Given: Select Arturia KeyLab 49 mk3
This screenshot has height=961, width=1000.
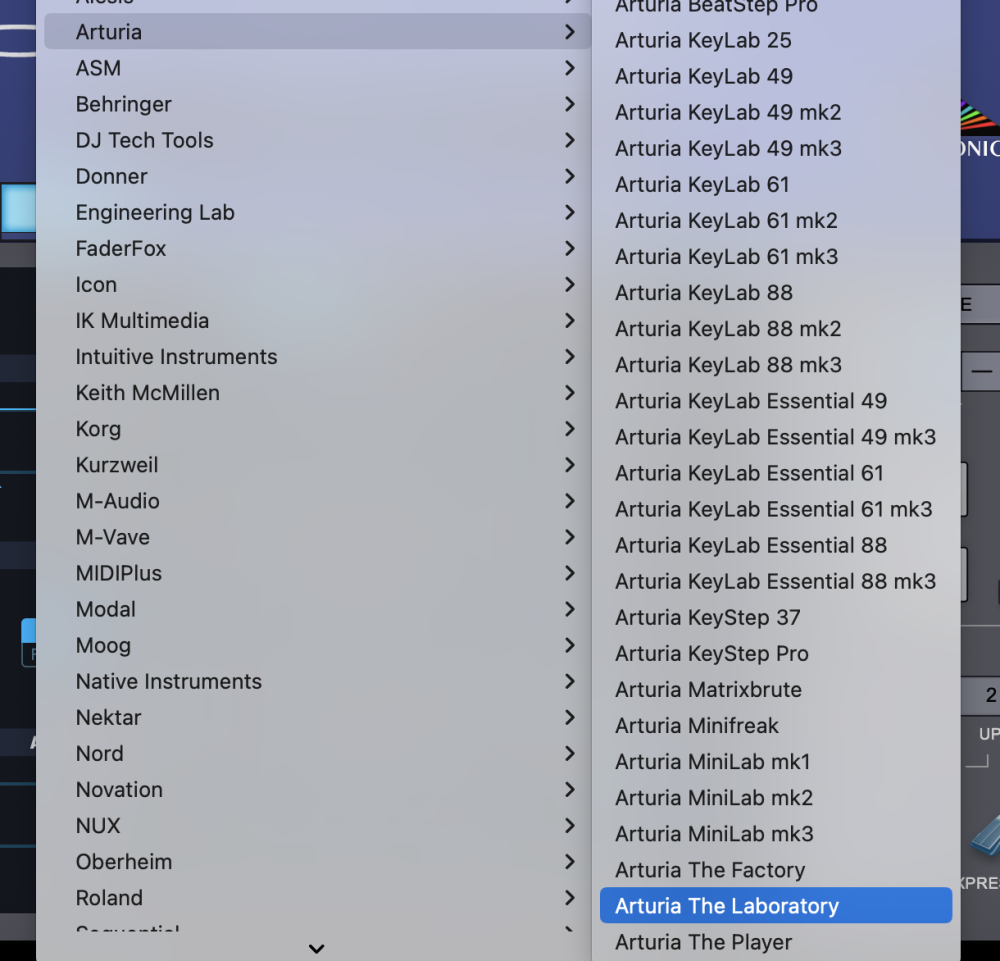Looking at the screenshot, I should click(776, 149).
